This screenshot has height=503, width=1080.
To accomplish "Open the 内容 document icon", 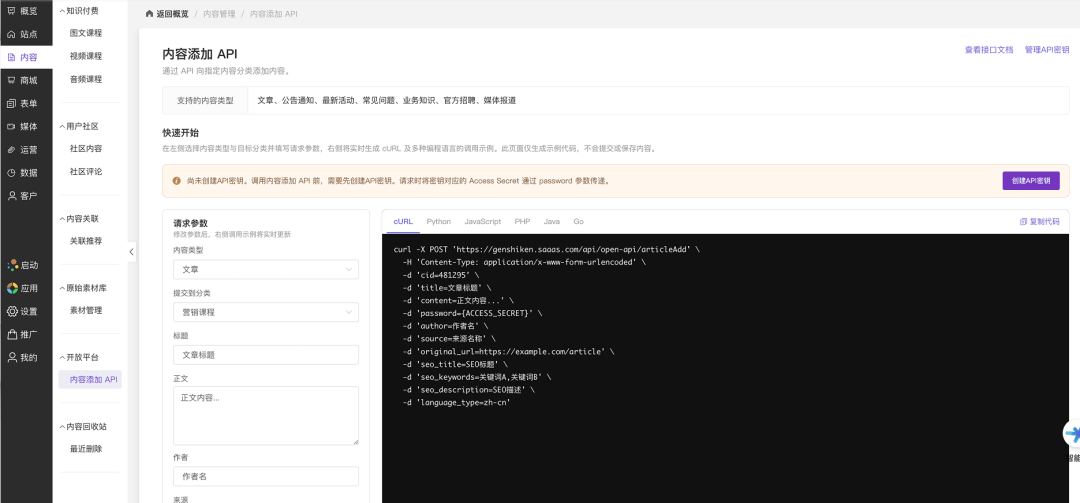I will coord(12,57).
